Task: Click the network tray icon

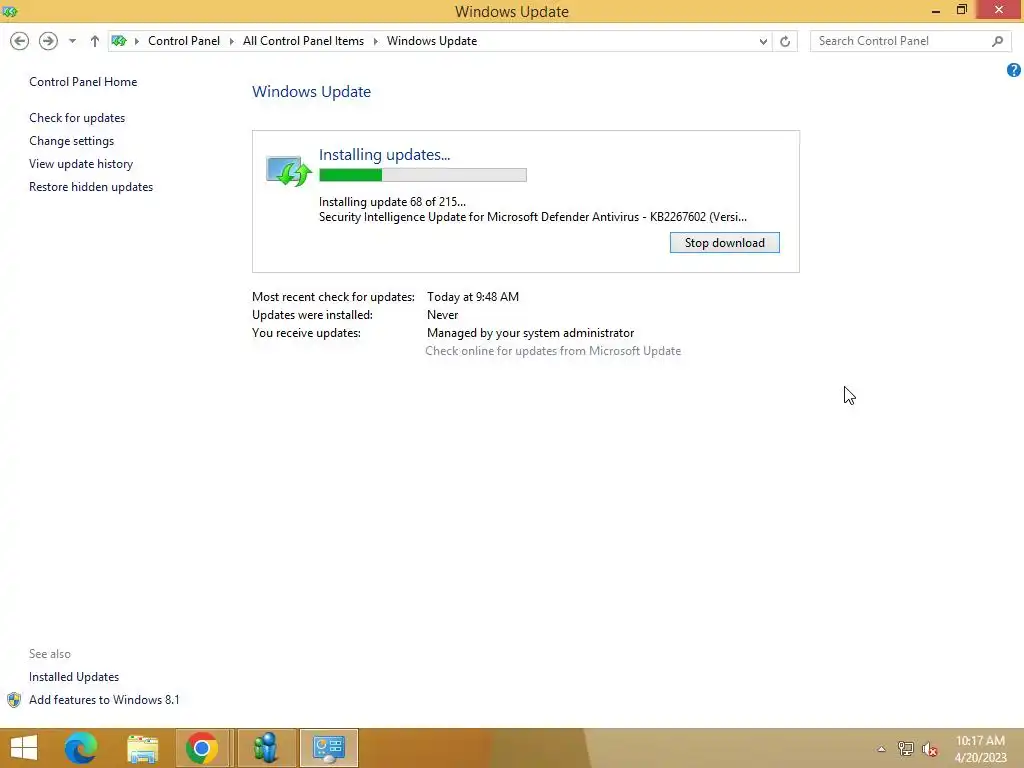Action: (905, 749)
